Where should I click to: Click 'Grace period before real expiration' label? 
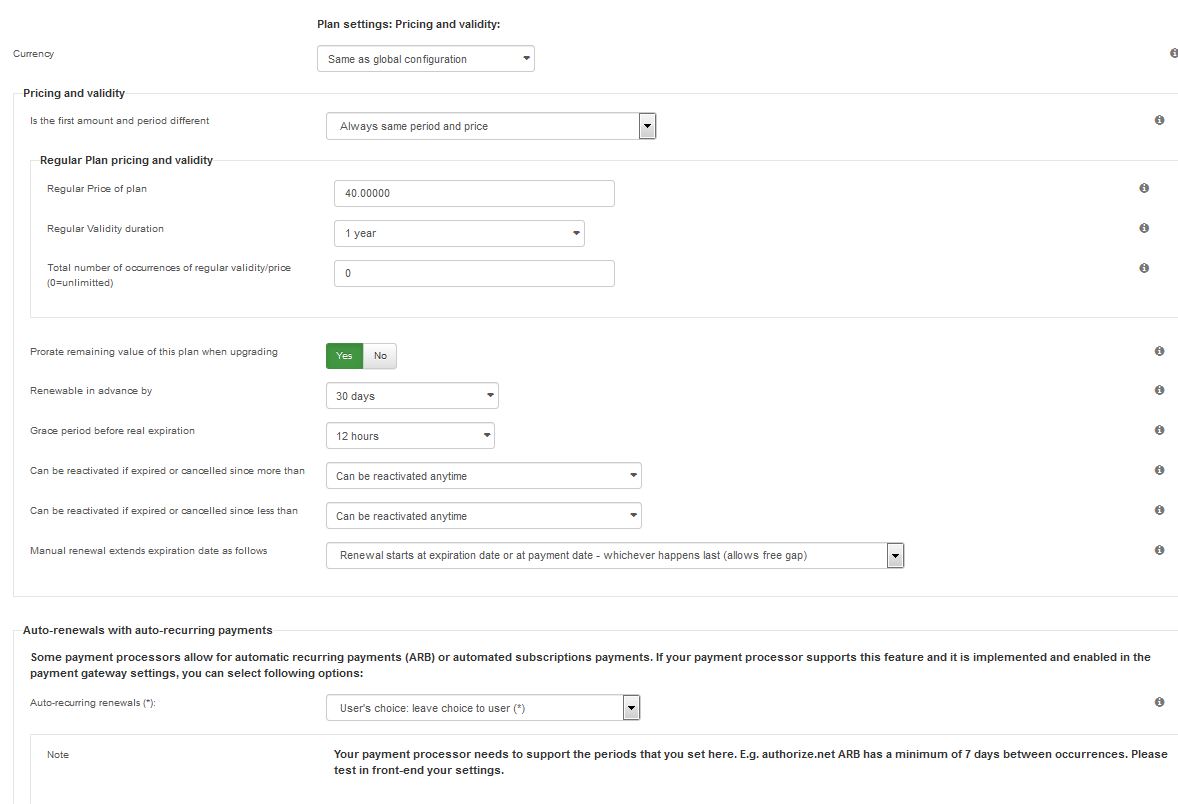[x=113, y=431]
